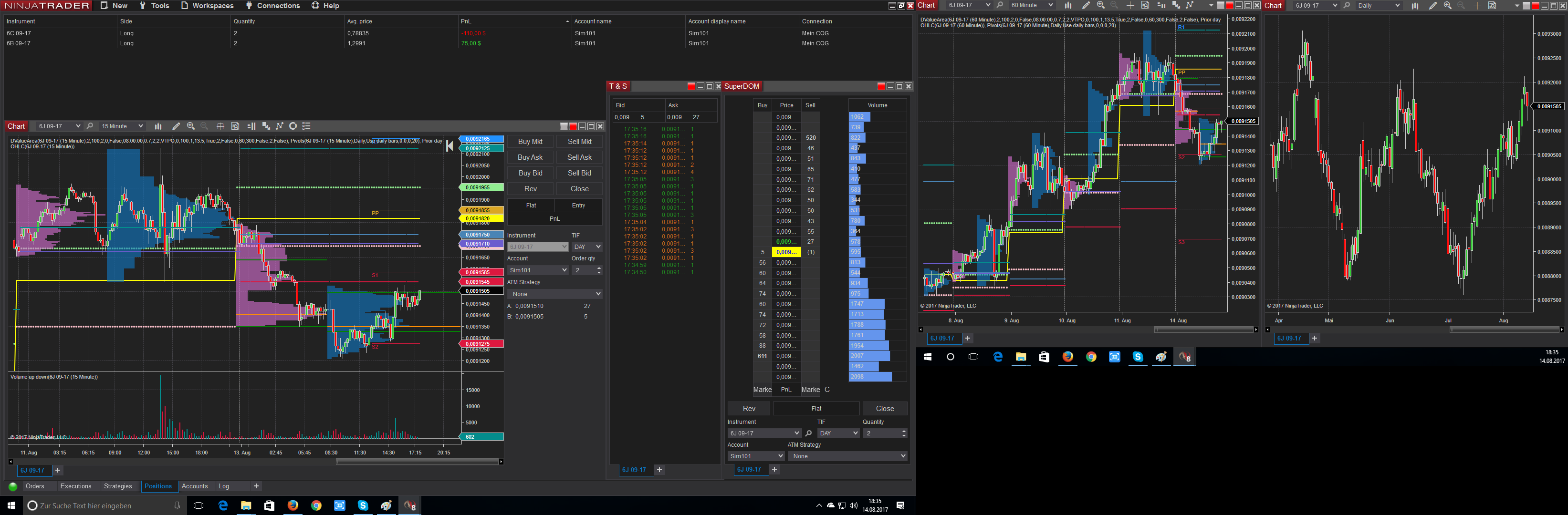
Task: Zoom in on the 60 Minute chart
Action: point(1100,5)
